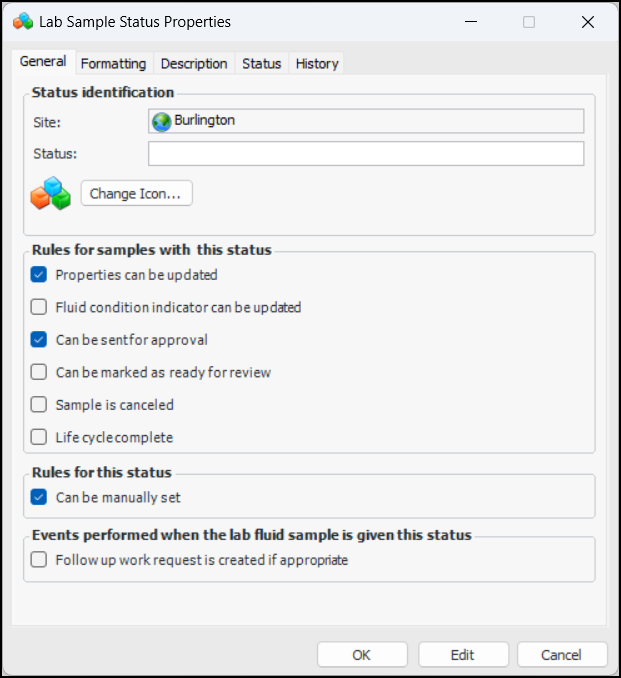Enable Fluid condition indicator can be updated
This screenshot has height=678, width=621.
point(39,307)
